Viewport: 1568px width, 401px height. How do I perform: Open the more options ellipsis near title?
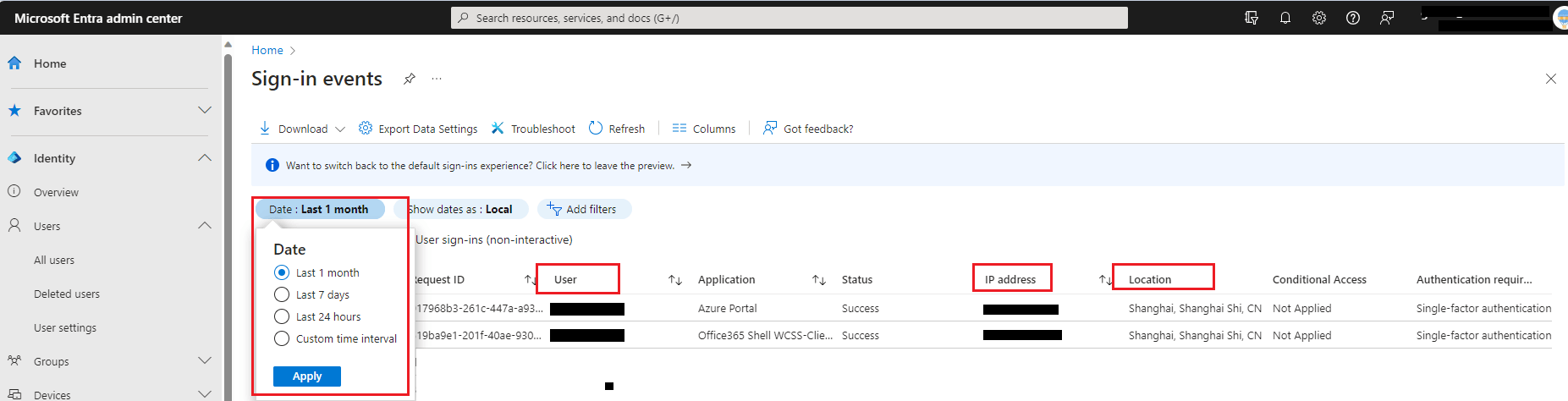(x=437, y=79)
